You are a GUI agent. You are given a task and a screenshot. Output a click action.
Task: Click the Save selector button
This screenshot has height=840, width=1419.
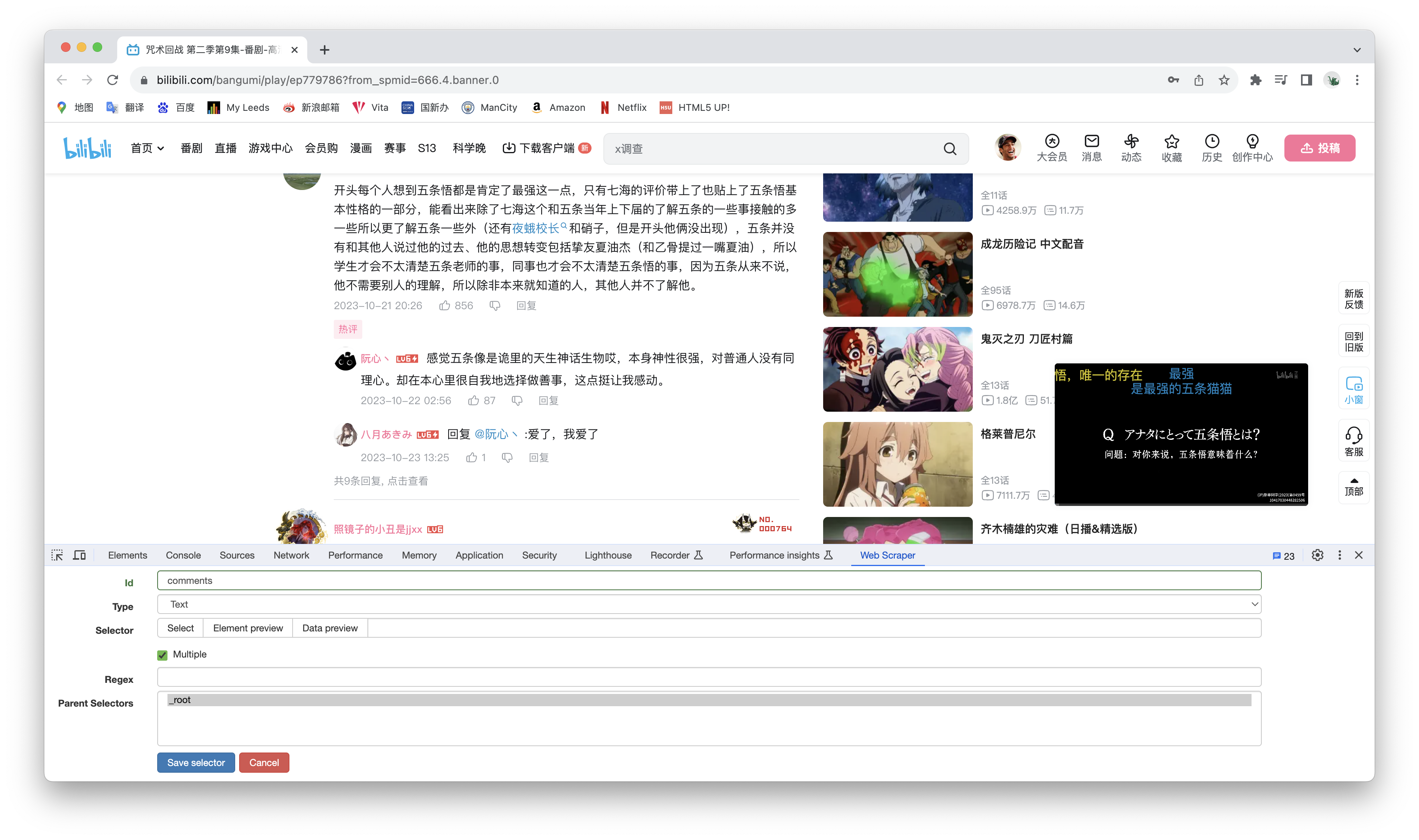pos(196,762)
